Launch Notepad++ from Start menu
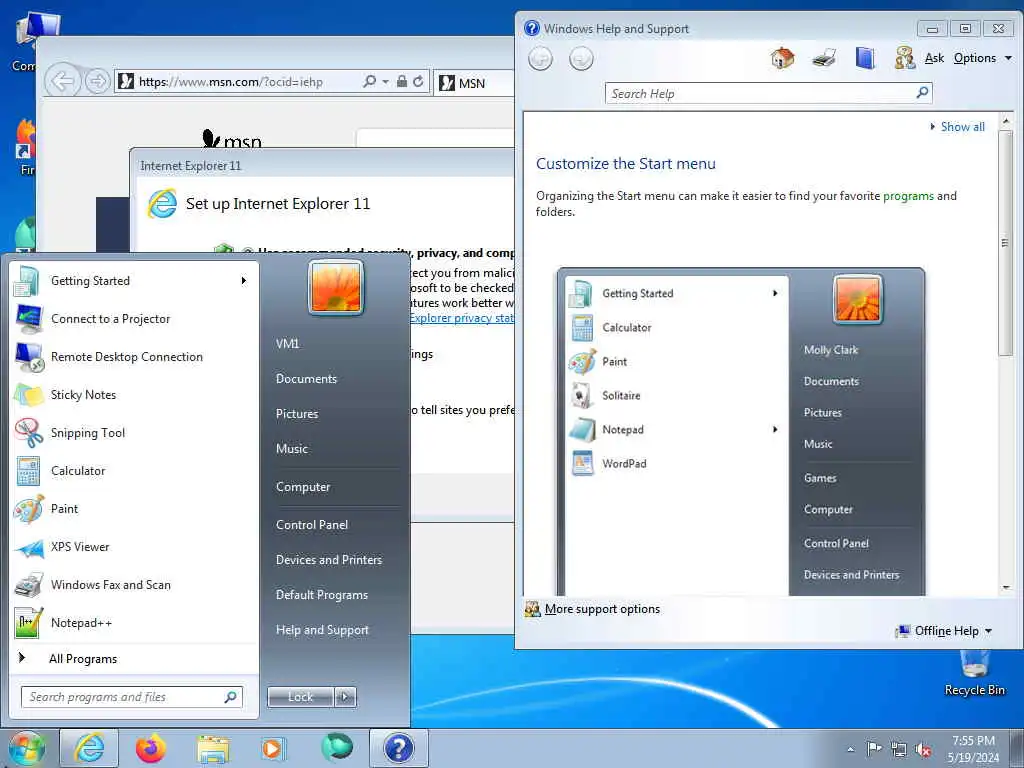The height and width of the screenshot is (768, 1024). (x=134, y=622)
